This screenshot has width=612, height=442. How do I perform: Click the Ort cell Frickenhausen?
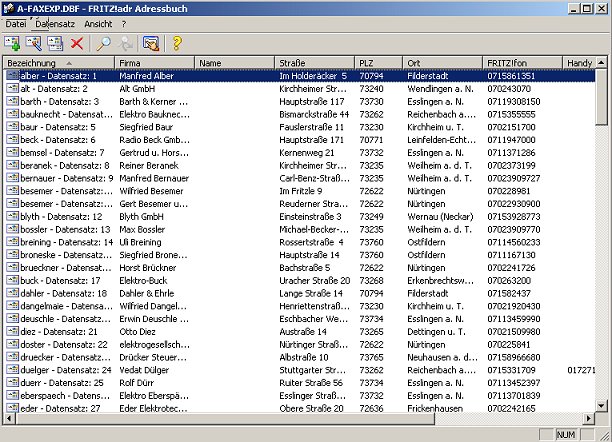pos(435,408)
